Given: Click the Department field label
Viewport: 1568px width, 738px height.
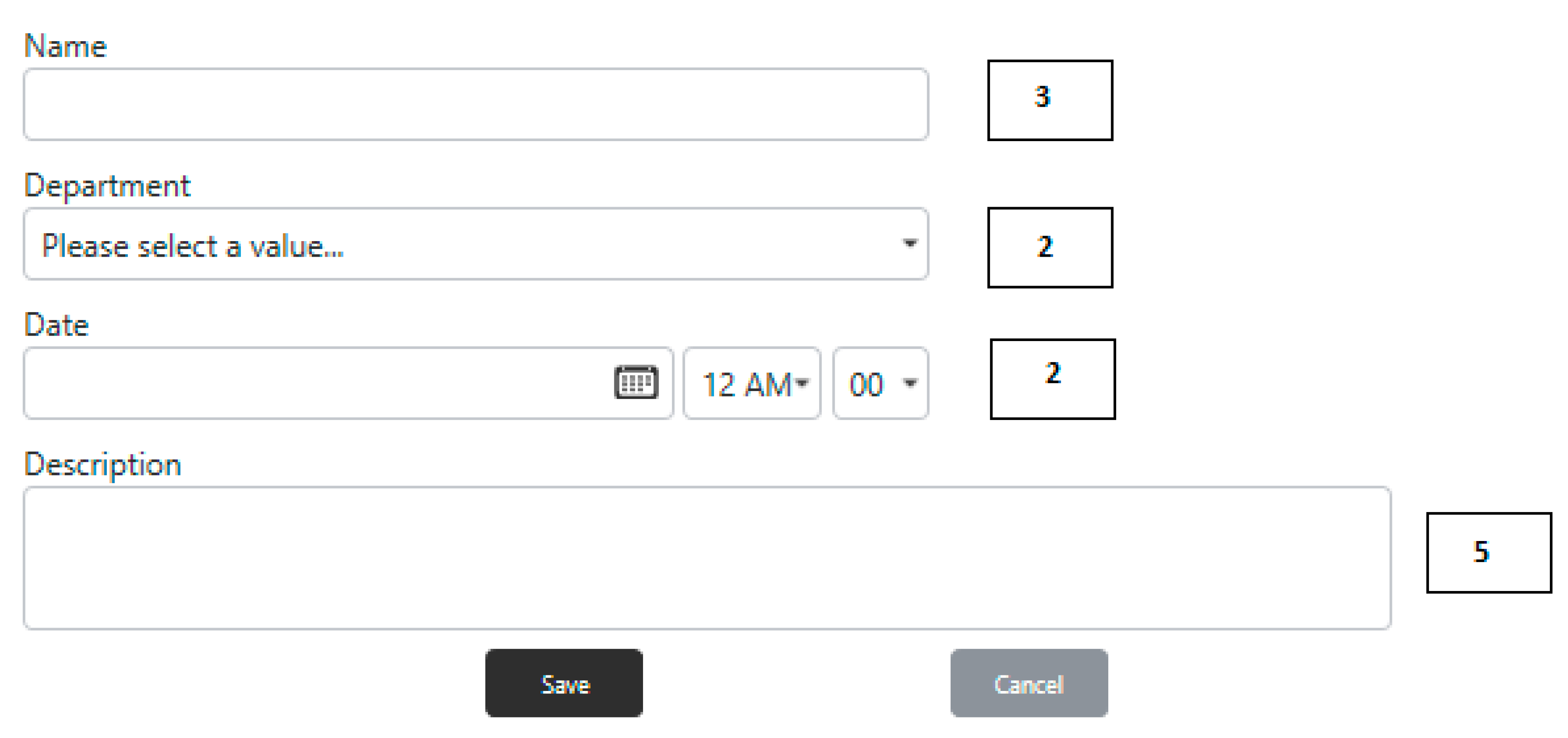Looking at the screenshot, I should [107, 186].
